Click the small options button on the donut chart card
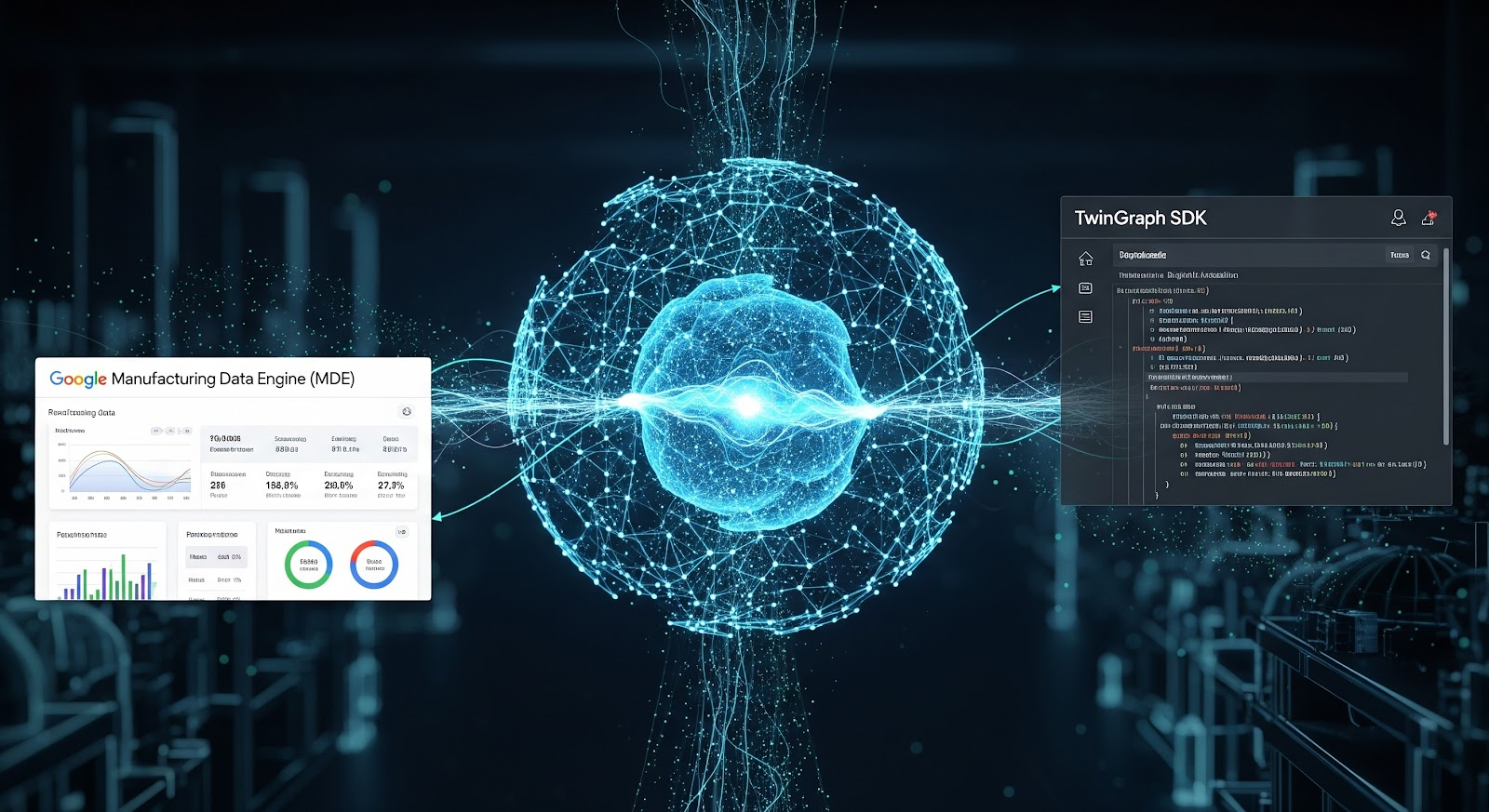This screenshot has width=1489, height=812. point(402,532)
